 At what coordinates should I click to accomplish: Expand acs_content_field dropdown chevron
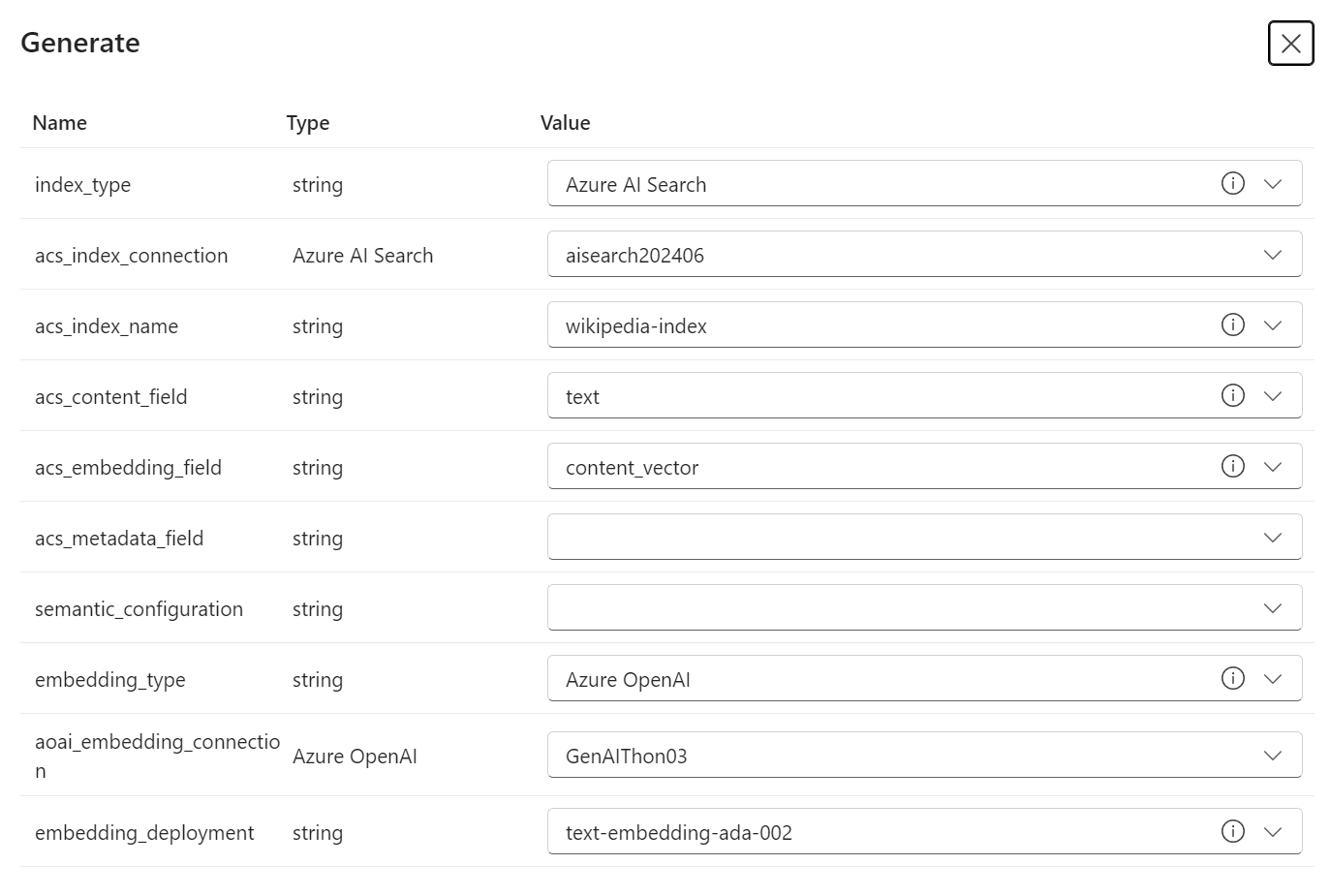click(x=1273, y=396)
